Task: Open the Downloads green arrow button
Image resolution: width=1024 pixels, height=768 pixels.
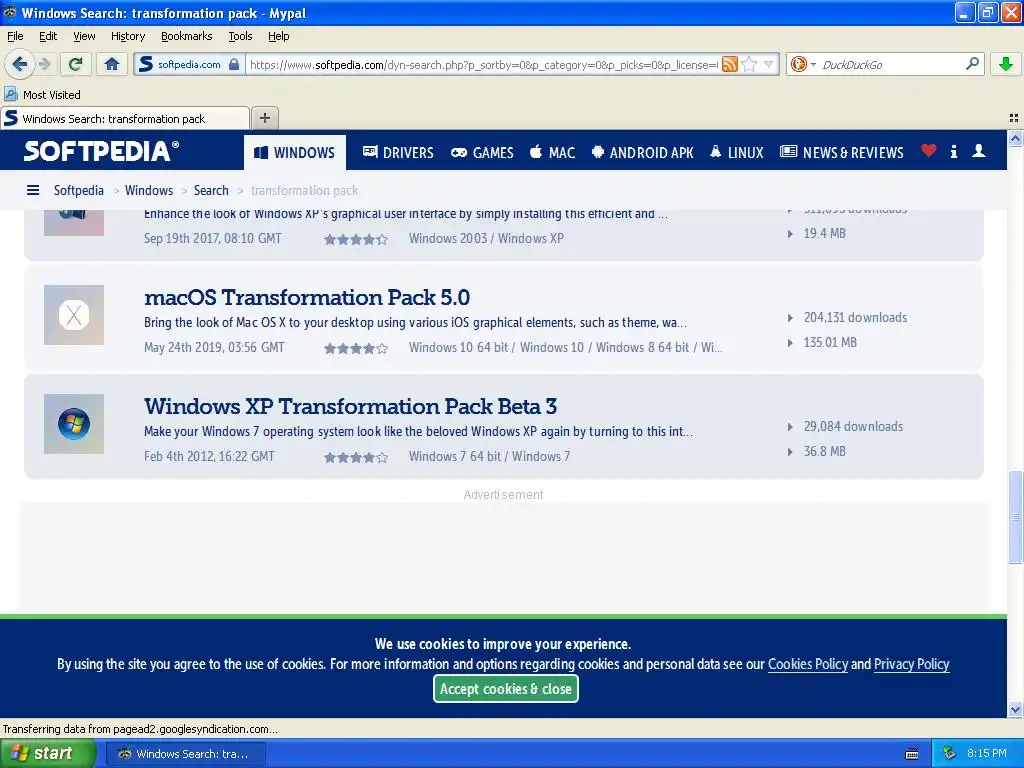Action: [x=1006, y=64]
